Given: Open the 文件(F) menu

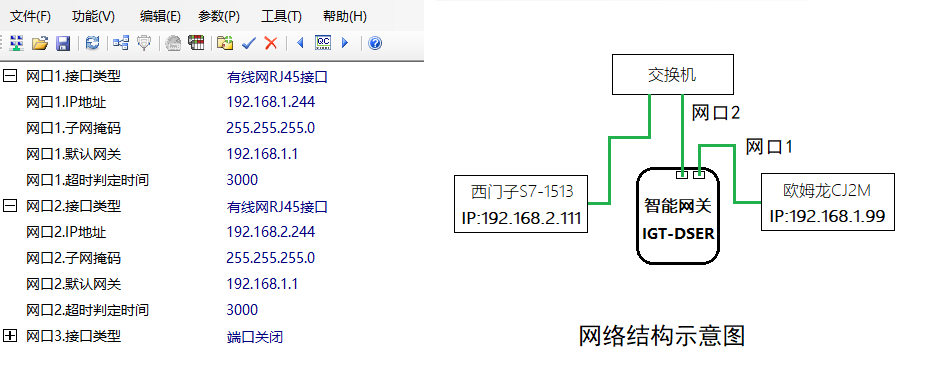Looking at the screenshot, I should tap(31, 17).
